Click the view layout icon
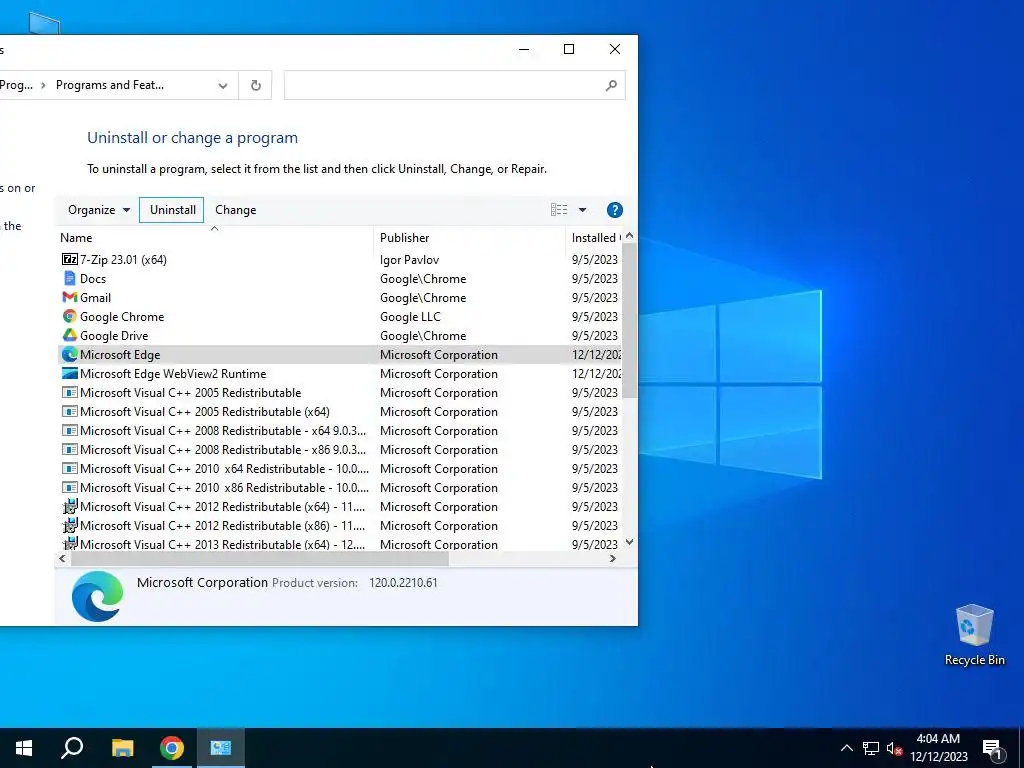The height and width of the screenshot is (768, 1024). (558, 210)
